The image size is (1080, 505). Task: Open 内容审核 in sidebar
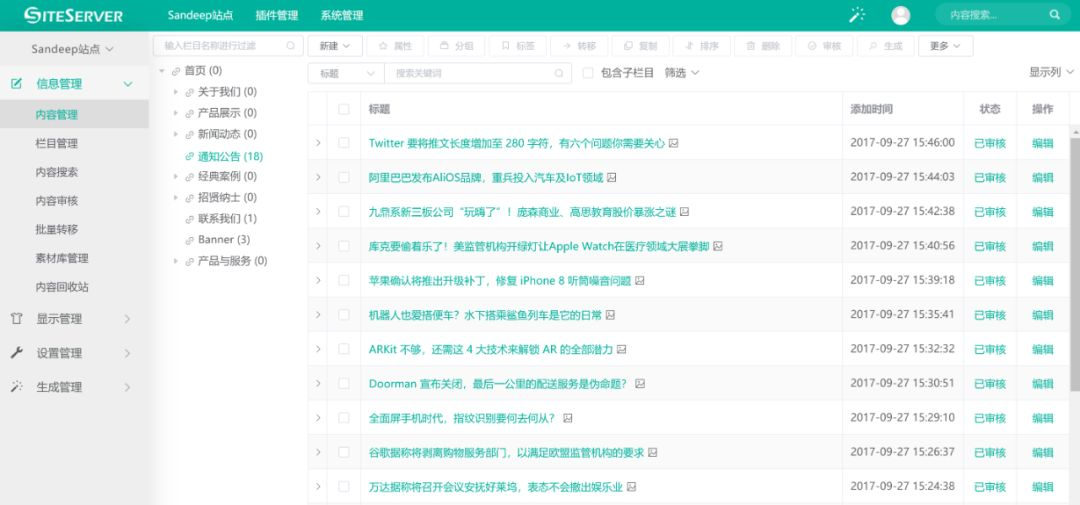click(56, 200)
